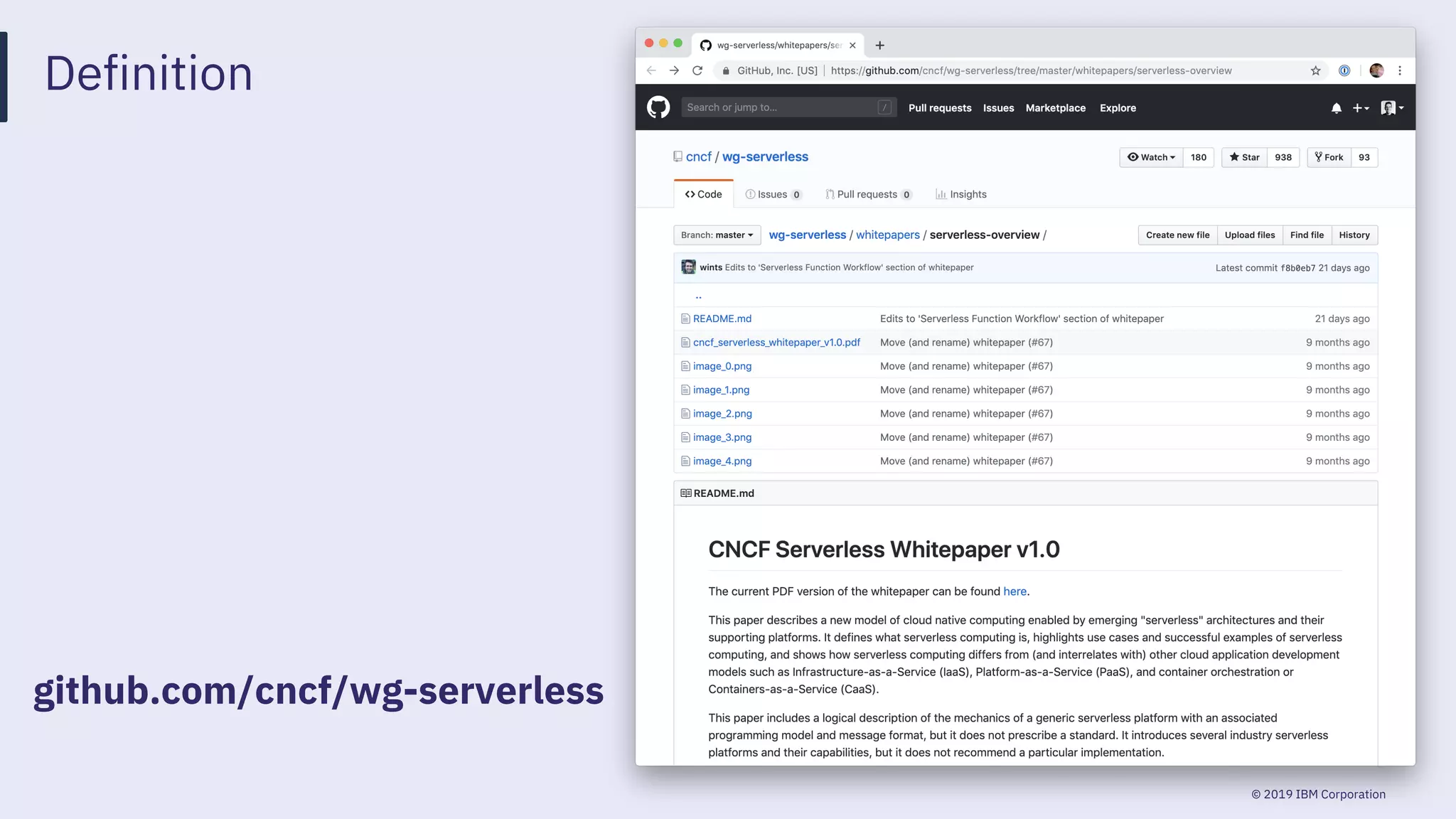Open the plus create-new dropdown
The width and height of the screenshot is (1456, 819).
click(1361, 108)
